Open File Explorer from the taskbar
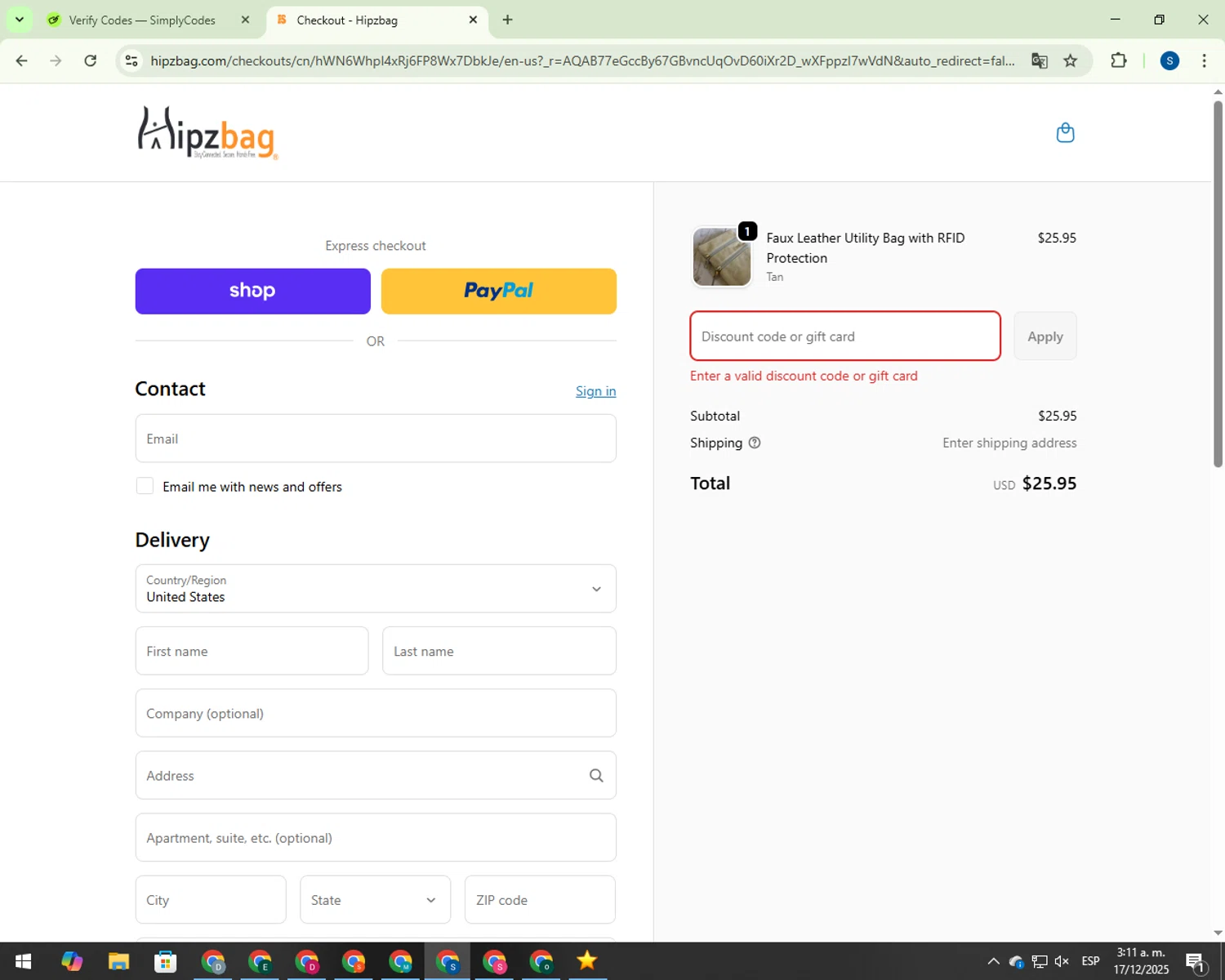Image resolution: width=1225 pixels, height=980 pixels. pos(118,961)
